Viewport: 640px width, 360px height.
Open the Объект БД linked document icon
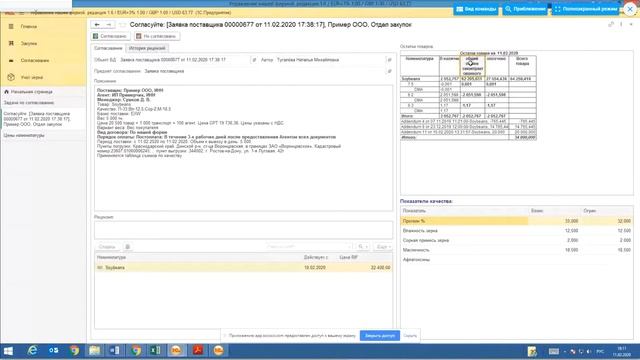(254, 60)
